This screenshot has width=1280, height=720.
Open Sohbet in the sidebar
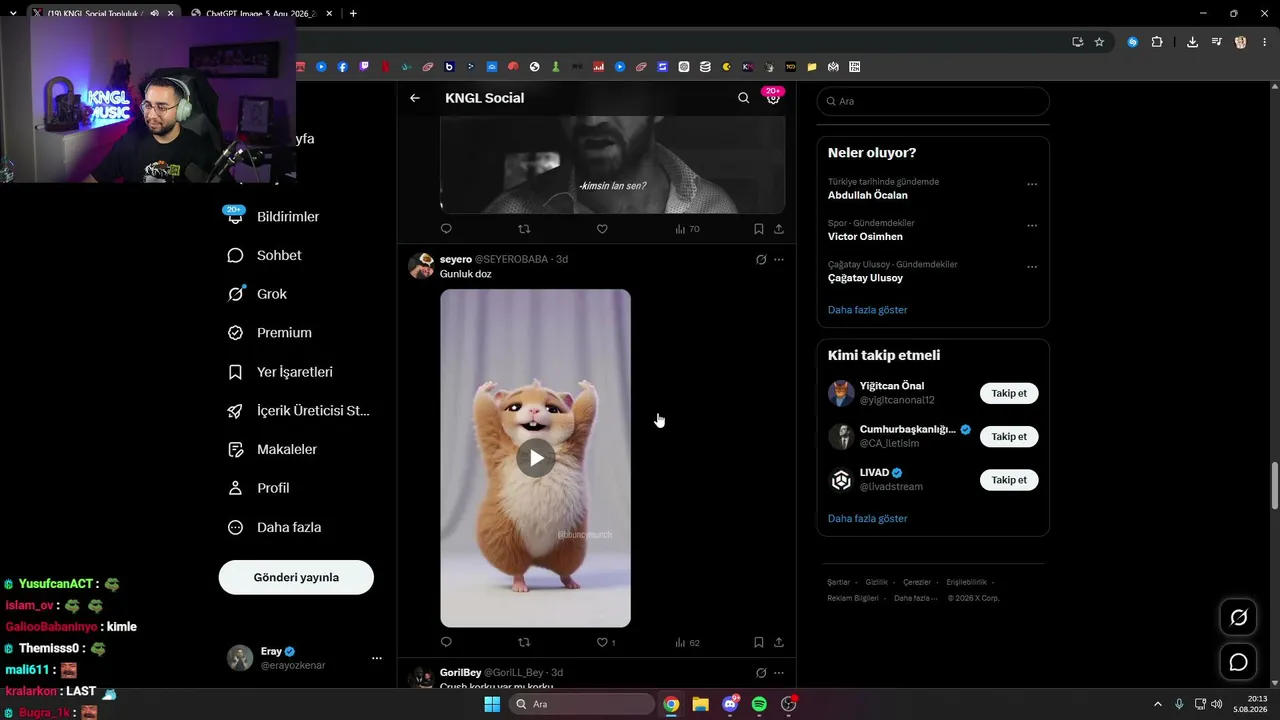(265, 255)
